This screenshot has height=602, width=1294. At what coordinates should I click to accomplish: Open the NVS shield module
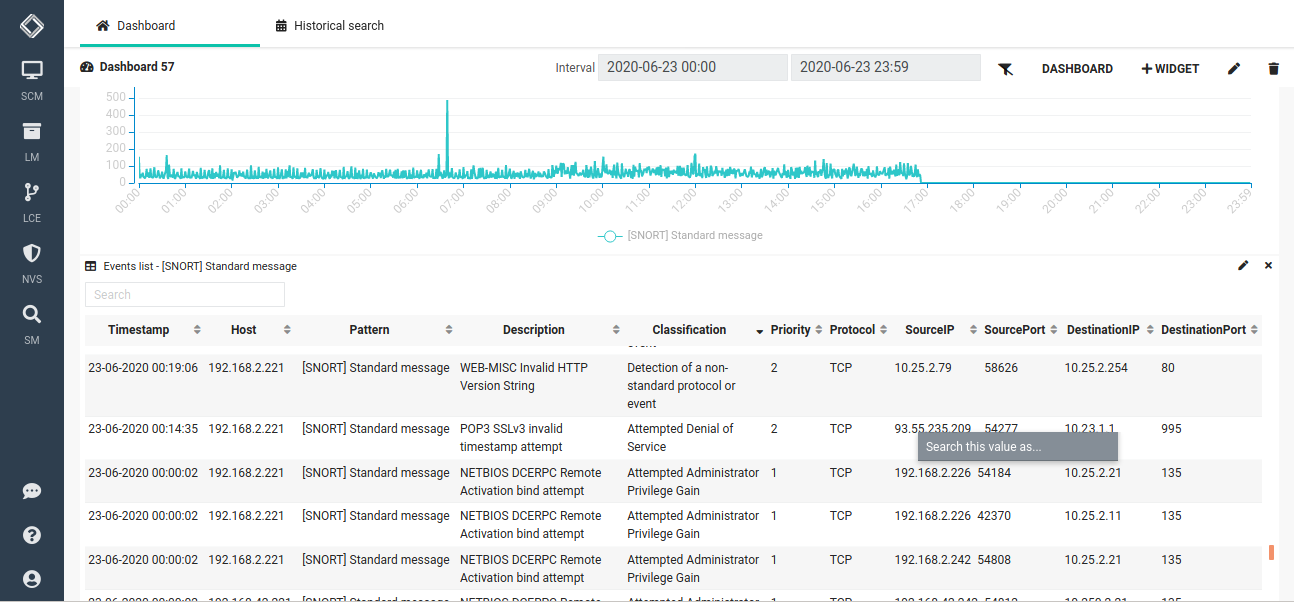[x=32, y=261]
